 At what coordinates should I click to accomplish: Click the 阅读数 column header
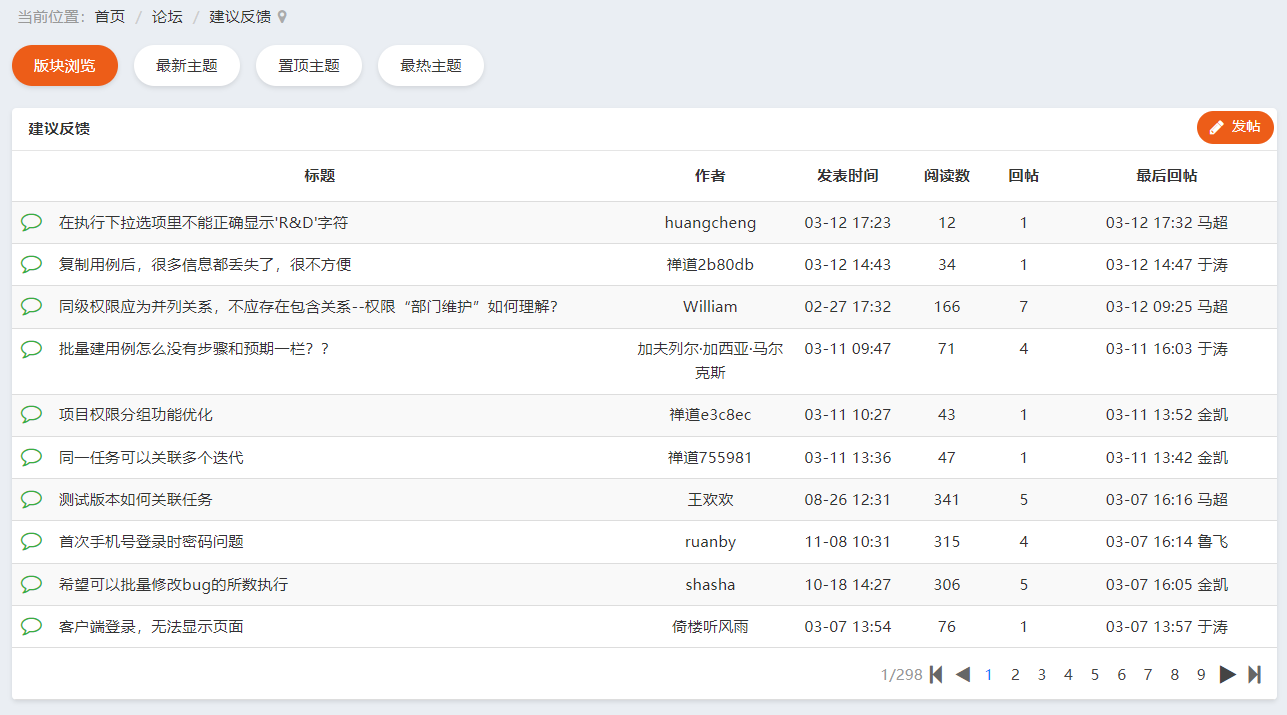point(947,175)
